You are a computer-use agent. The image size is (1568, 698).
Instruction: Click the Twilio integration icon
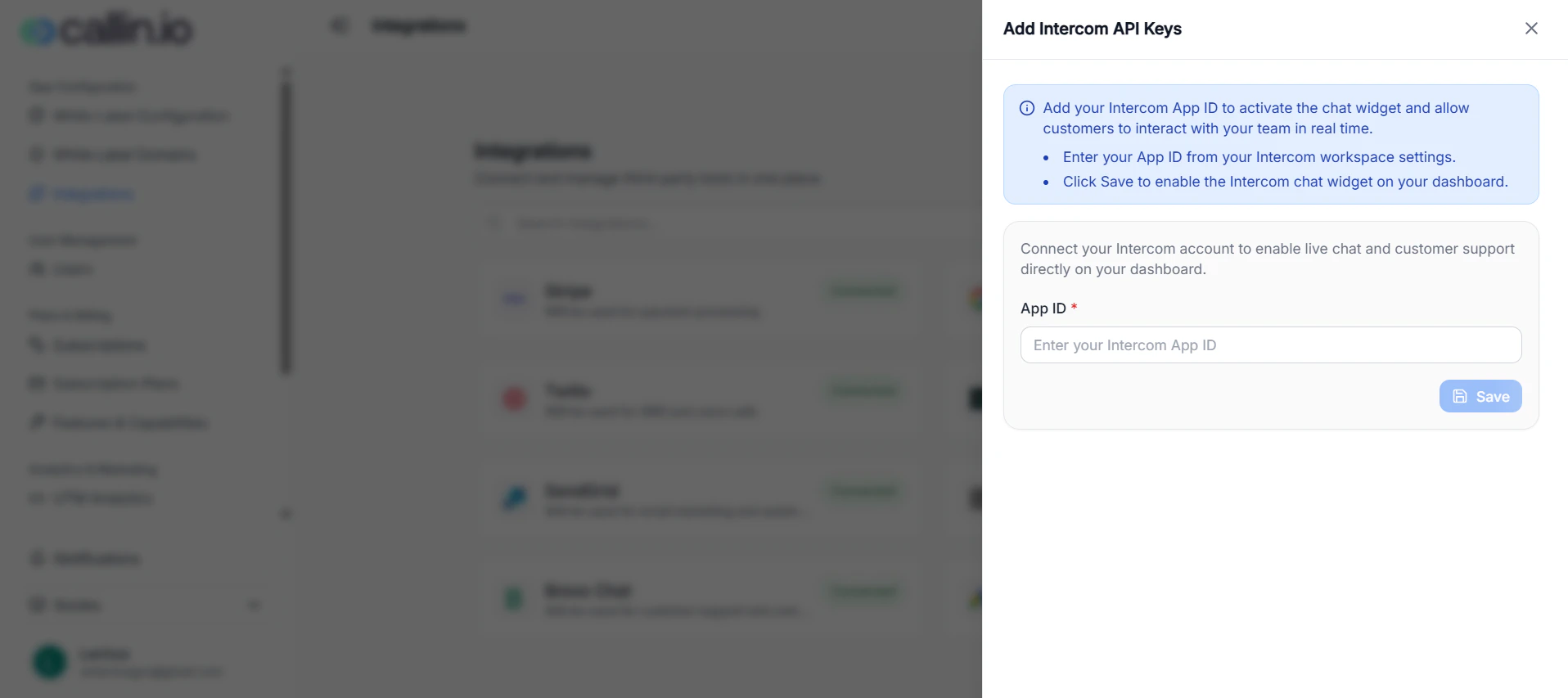(513, 399)
